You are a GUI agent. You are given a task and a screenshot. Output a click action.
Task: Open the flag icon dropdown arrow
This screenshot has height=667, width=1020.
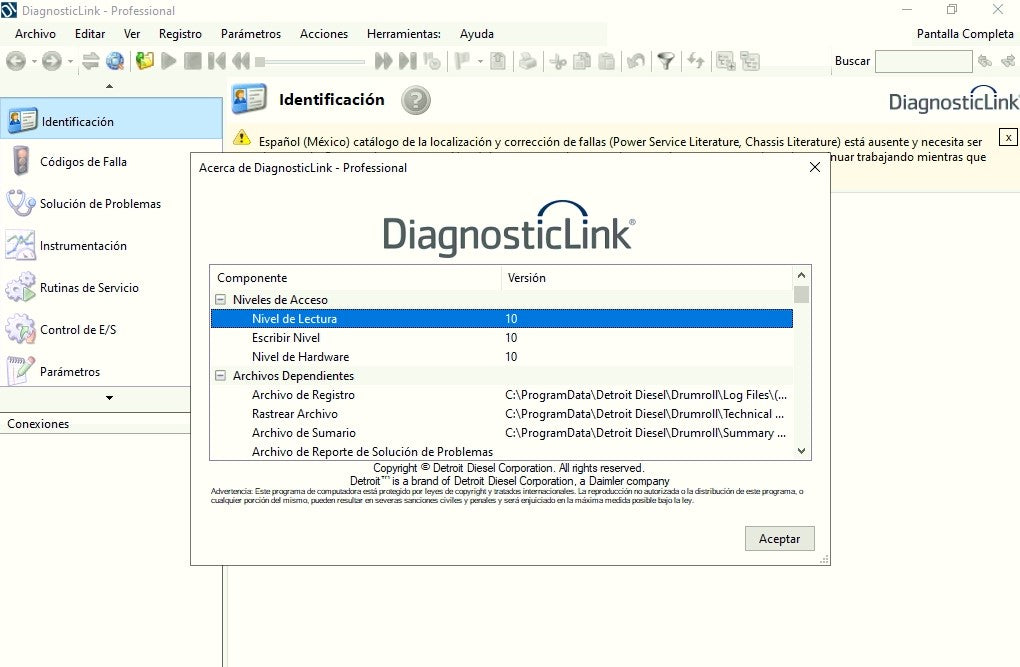[x=480, y=62]
